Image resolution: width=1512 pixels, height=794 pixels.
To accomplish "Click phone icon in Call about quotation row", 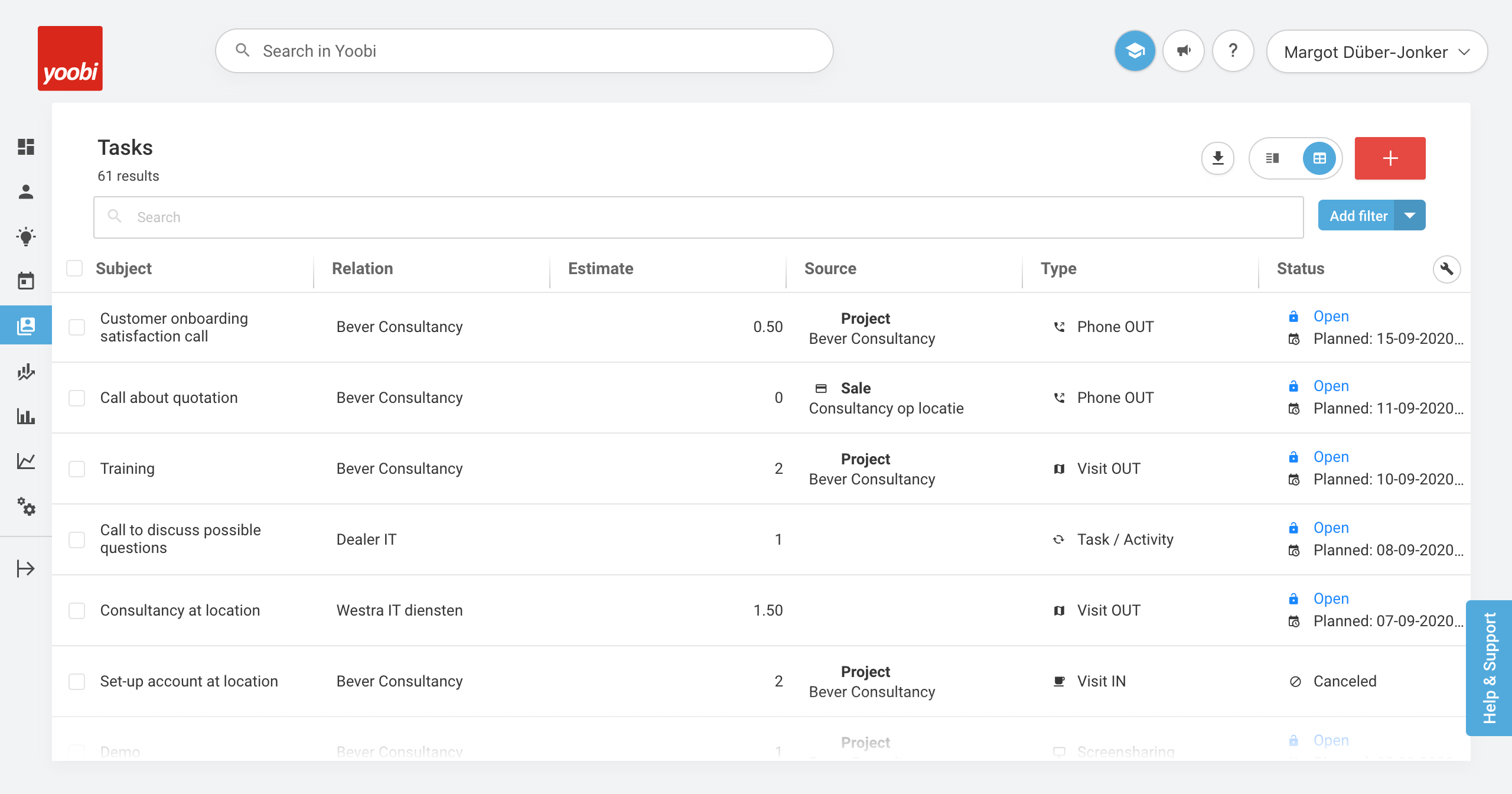I will 1060,398.
